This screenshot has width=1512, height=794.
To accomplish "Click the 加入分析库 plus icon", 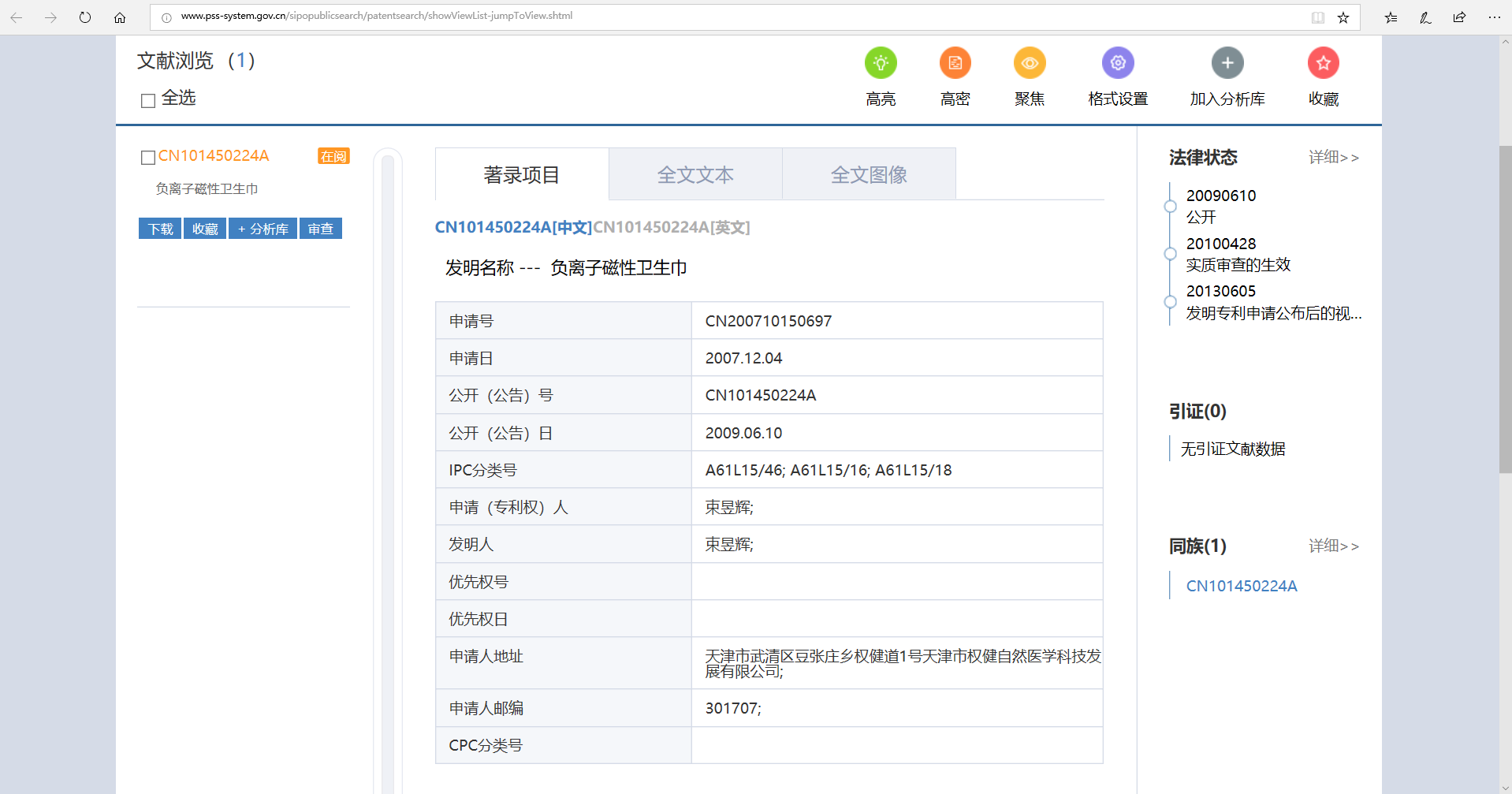I will point(1227,63).
